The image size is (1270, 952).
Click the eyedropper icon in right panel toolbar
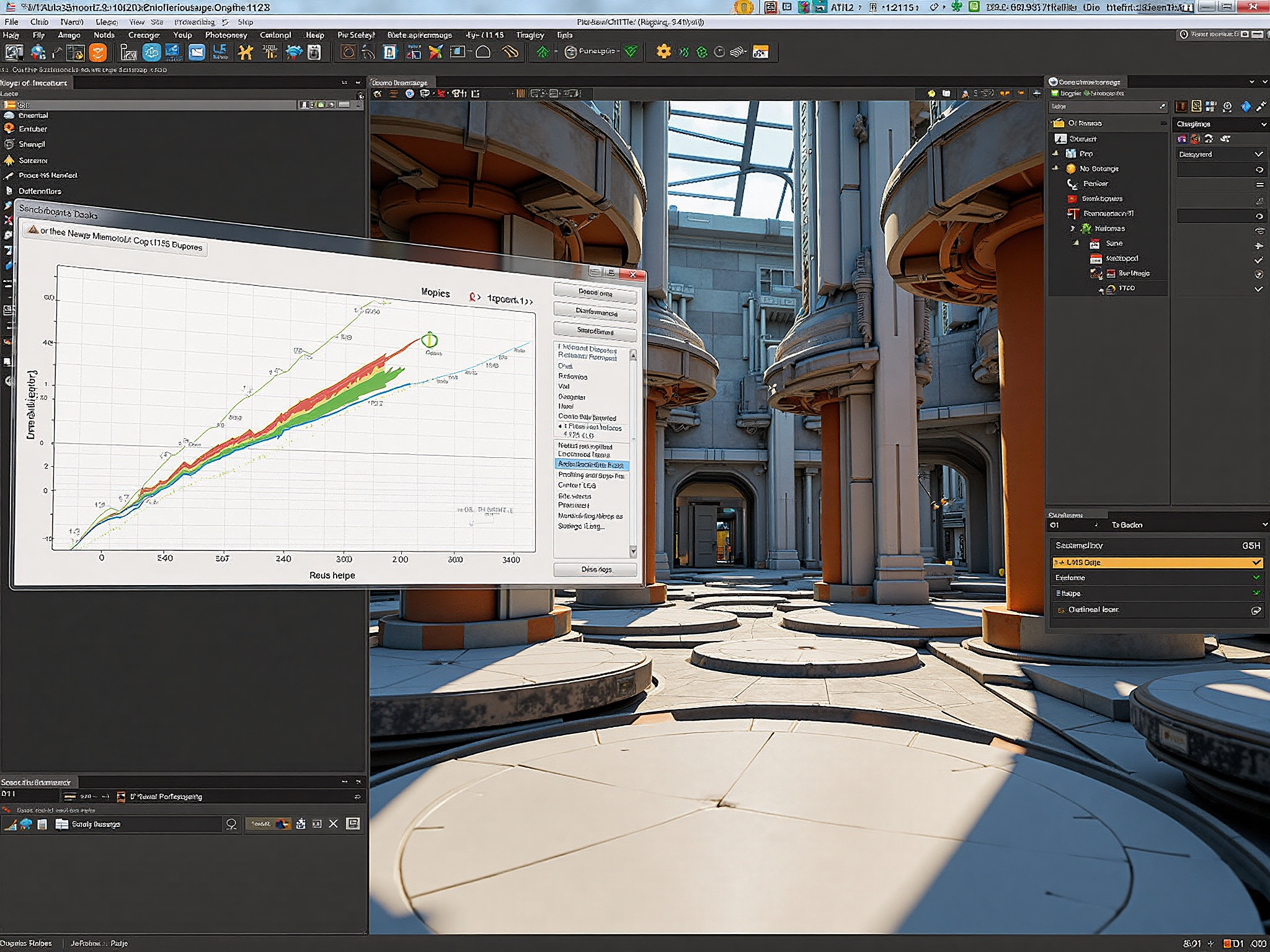[x=1261, y=107]
